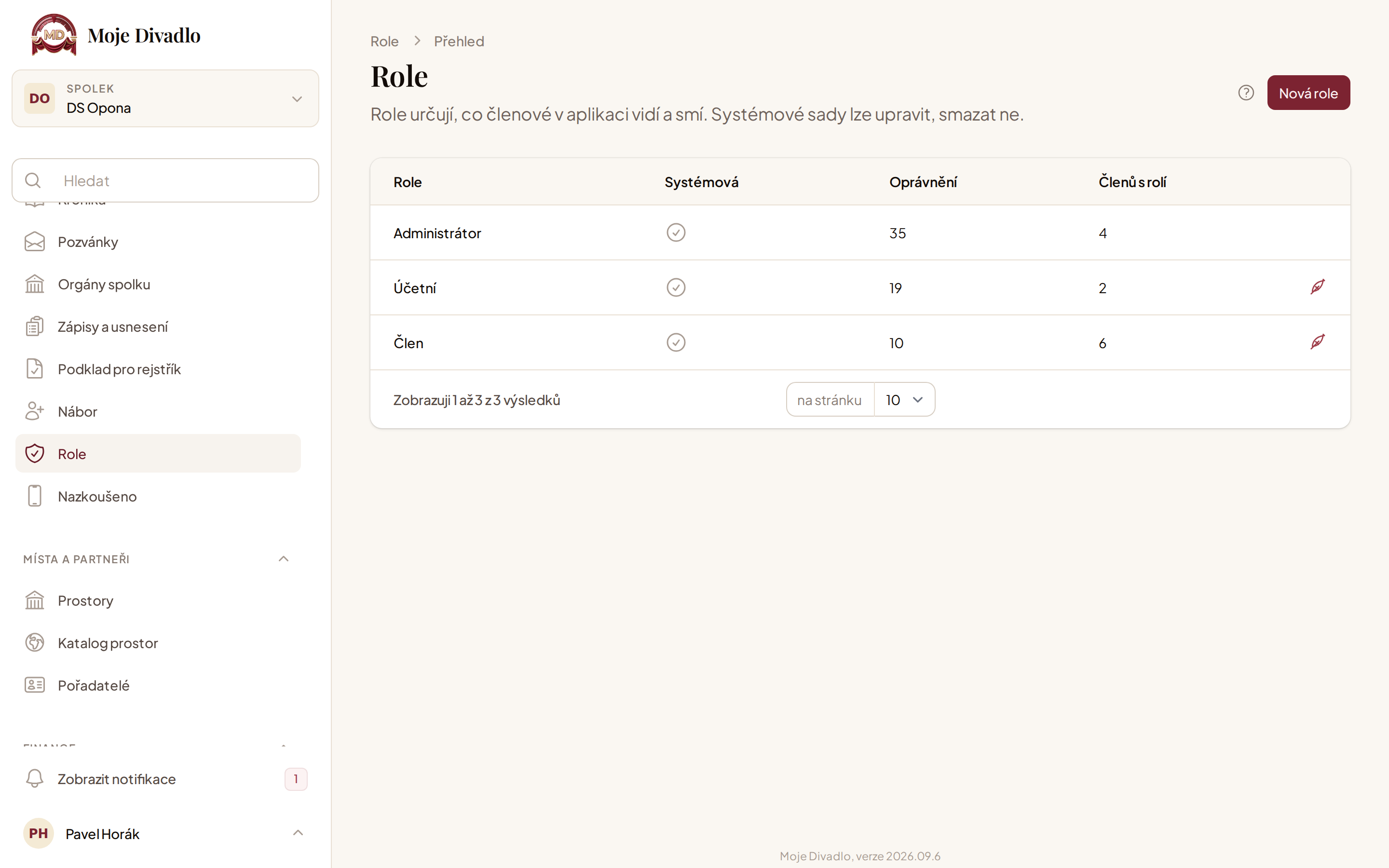Click the Zápisy a usnesení clipboard icon
Image resolution: width=1389 pixels, height=868 pixels.
[x=34, y=326]
